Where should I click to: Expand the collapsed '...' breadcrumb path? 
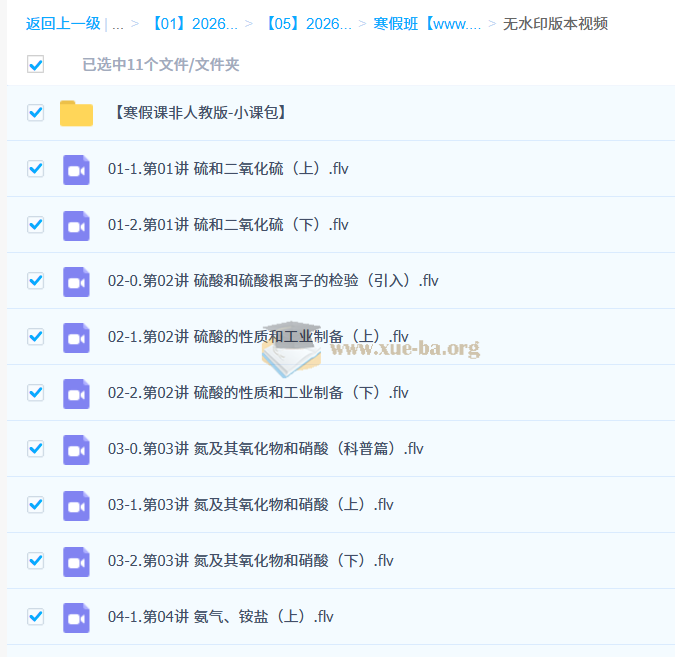point(118,24)
